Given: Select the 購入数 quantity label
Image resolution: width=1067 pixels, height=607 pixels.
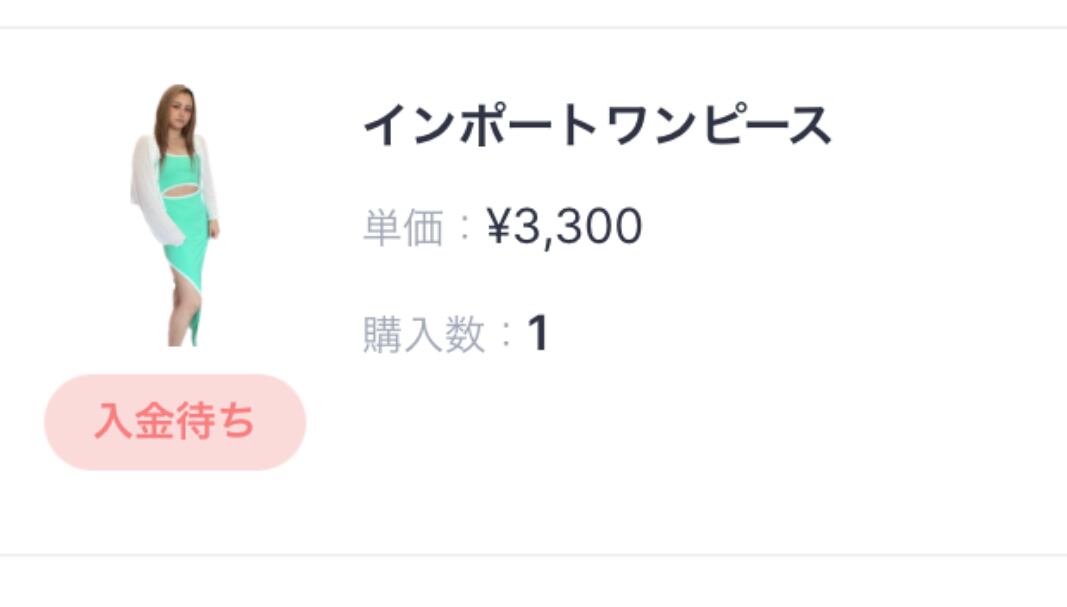Looking at the screenshot, I should click(422, 335).
